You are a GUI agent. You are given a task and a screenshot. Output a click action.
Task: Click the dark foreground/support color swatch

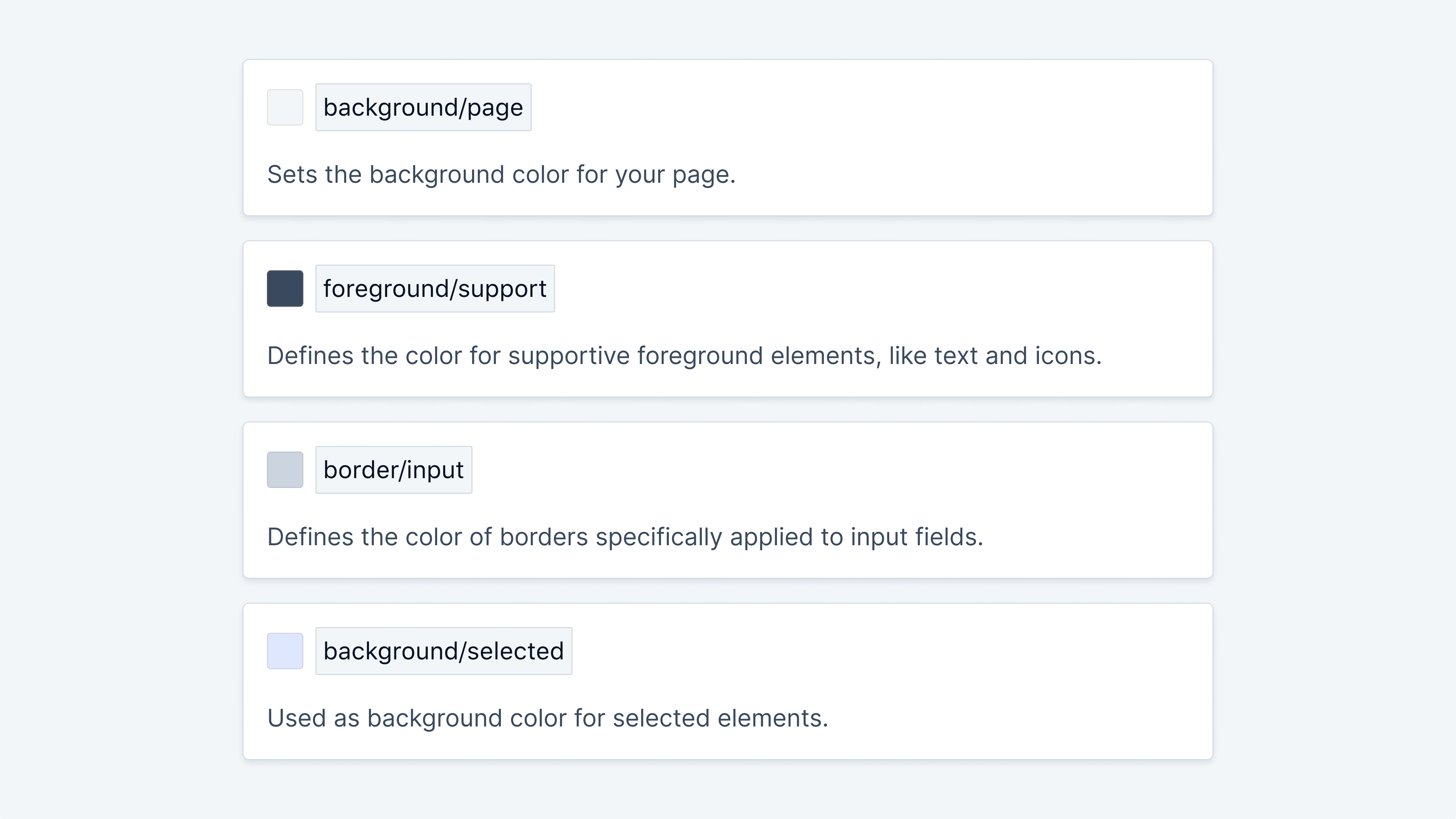point(285,288)
